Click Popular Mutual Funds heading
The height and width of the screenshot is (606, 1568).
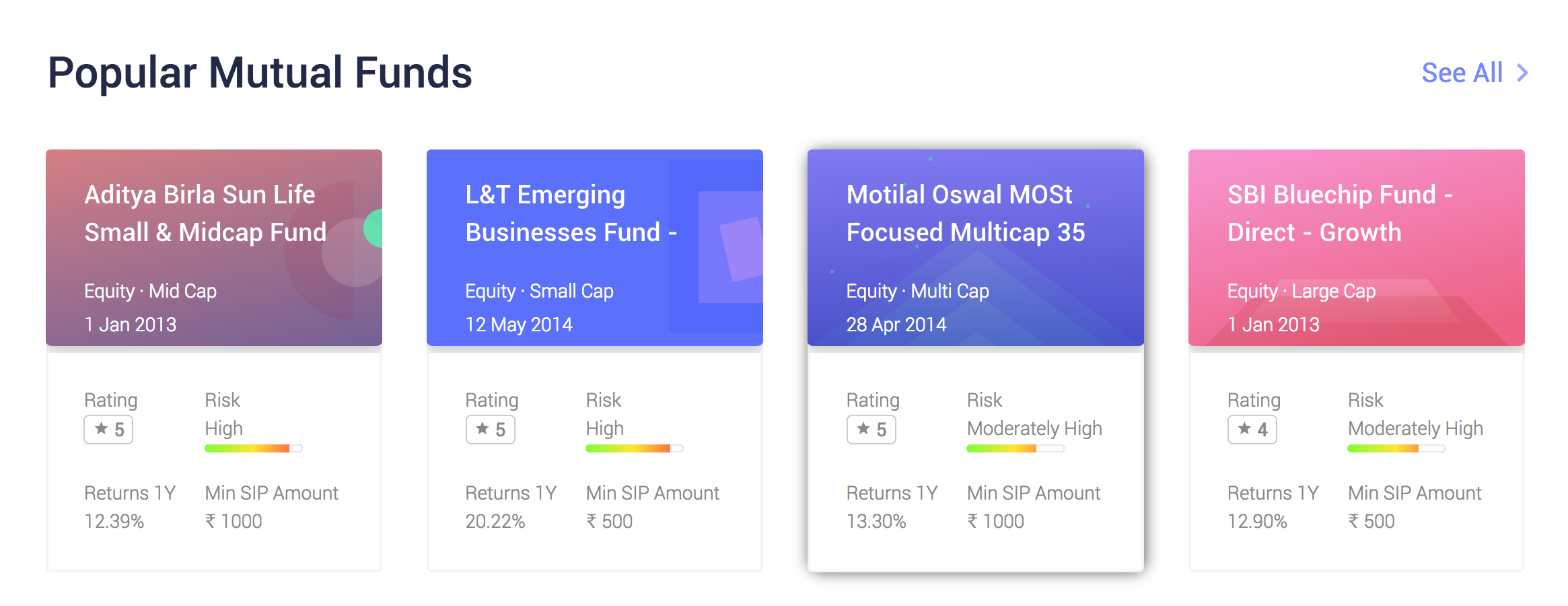[260, 73]
